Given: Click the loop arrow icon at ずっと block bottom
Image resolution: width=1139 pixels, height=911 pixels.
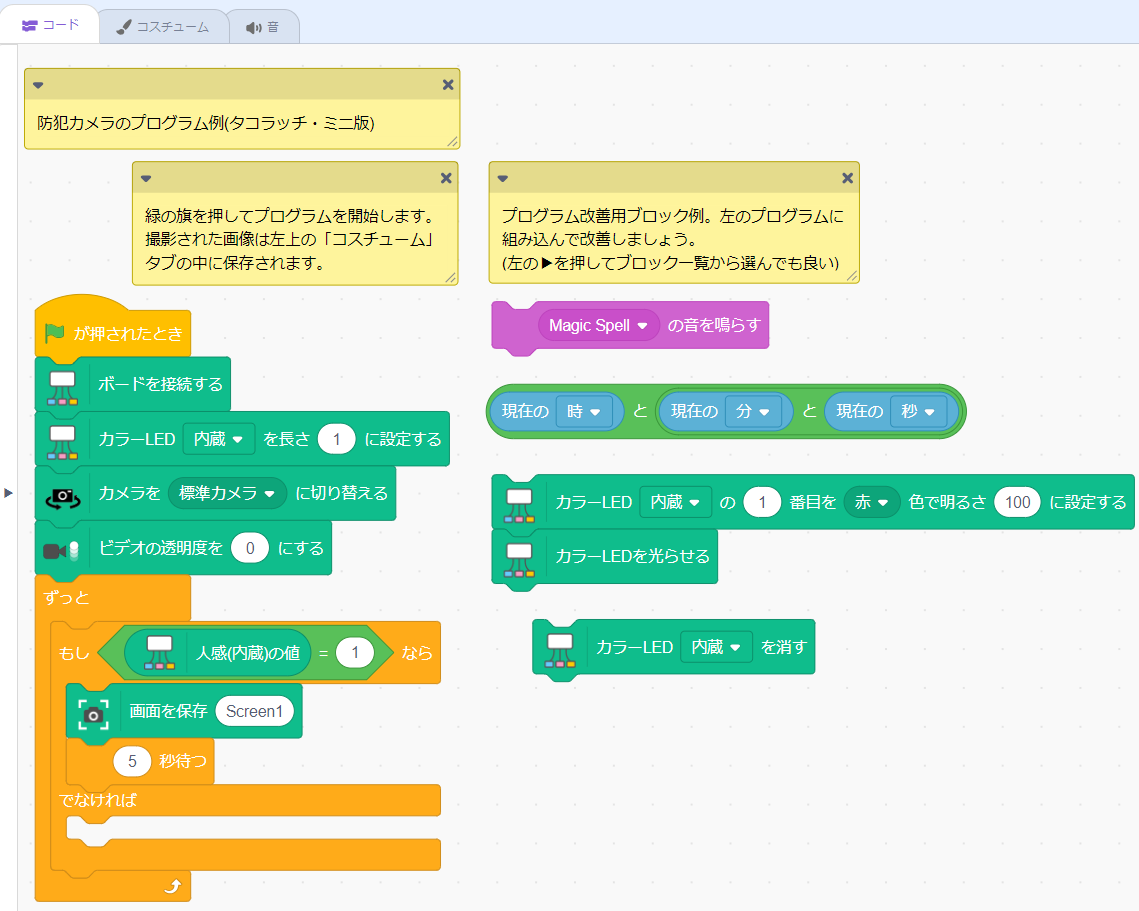Looking at the screenshot, I should coord(172,885).
